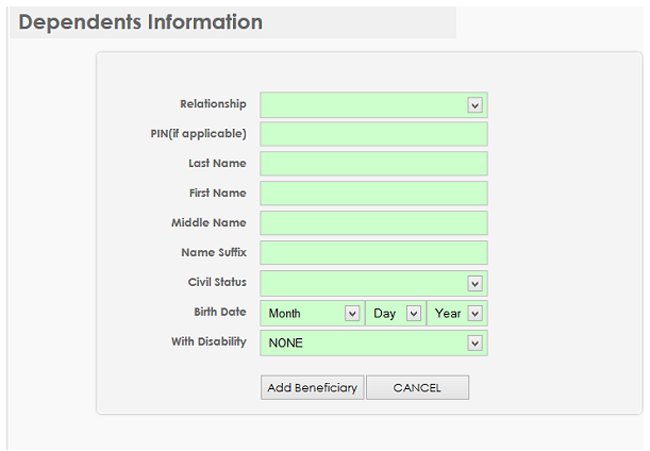Open the birth Day dropdown
Screen dimensions: 650x451
[x=396, y=313]
